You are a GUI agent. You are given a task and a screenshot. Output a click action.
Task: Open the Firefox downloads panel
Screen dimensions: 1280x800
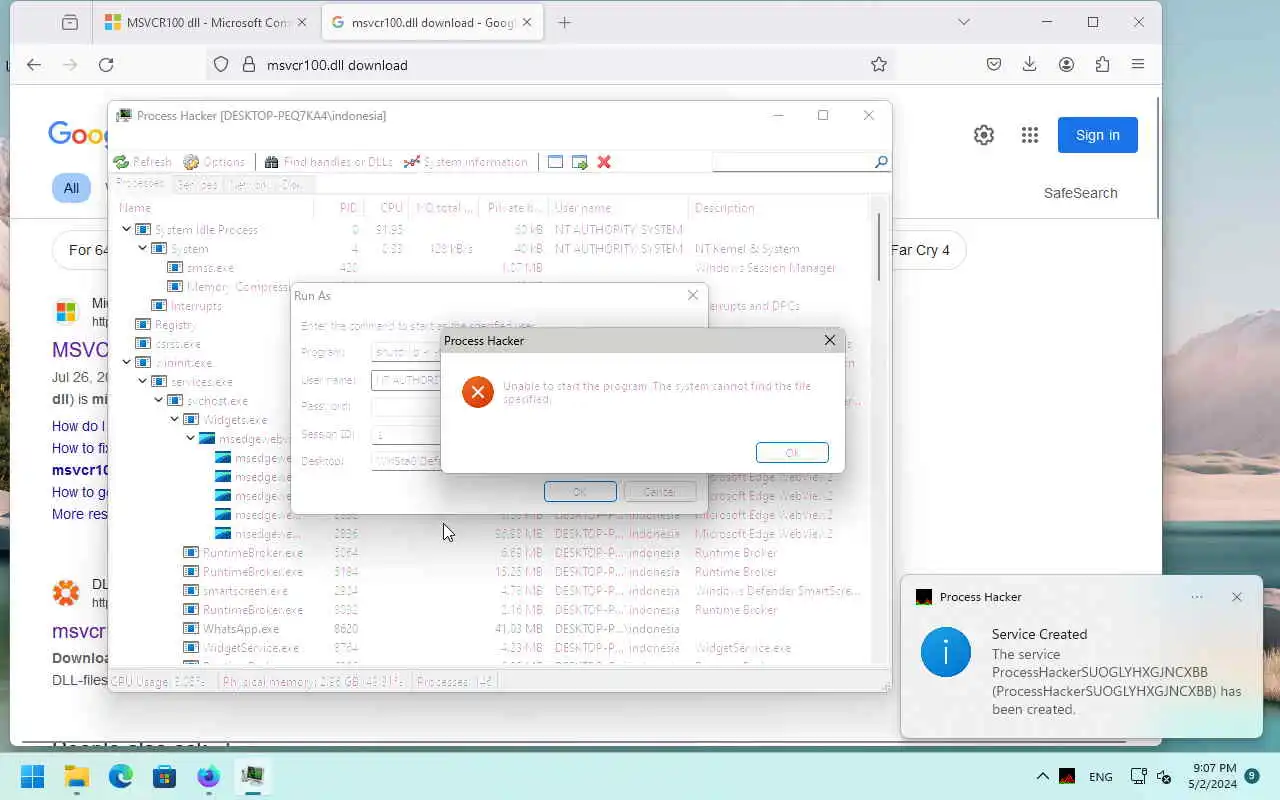point(1030,65)
